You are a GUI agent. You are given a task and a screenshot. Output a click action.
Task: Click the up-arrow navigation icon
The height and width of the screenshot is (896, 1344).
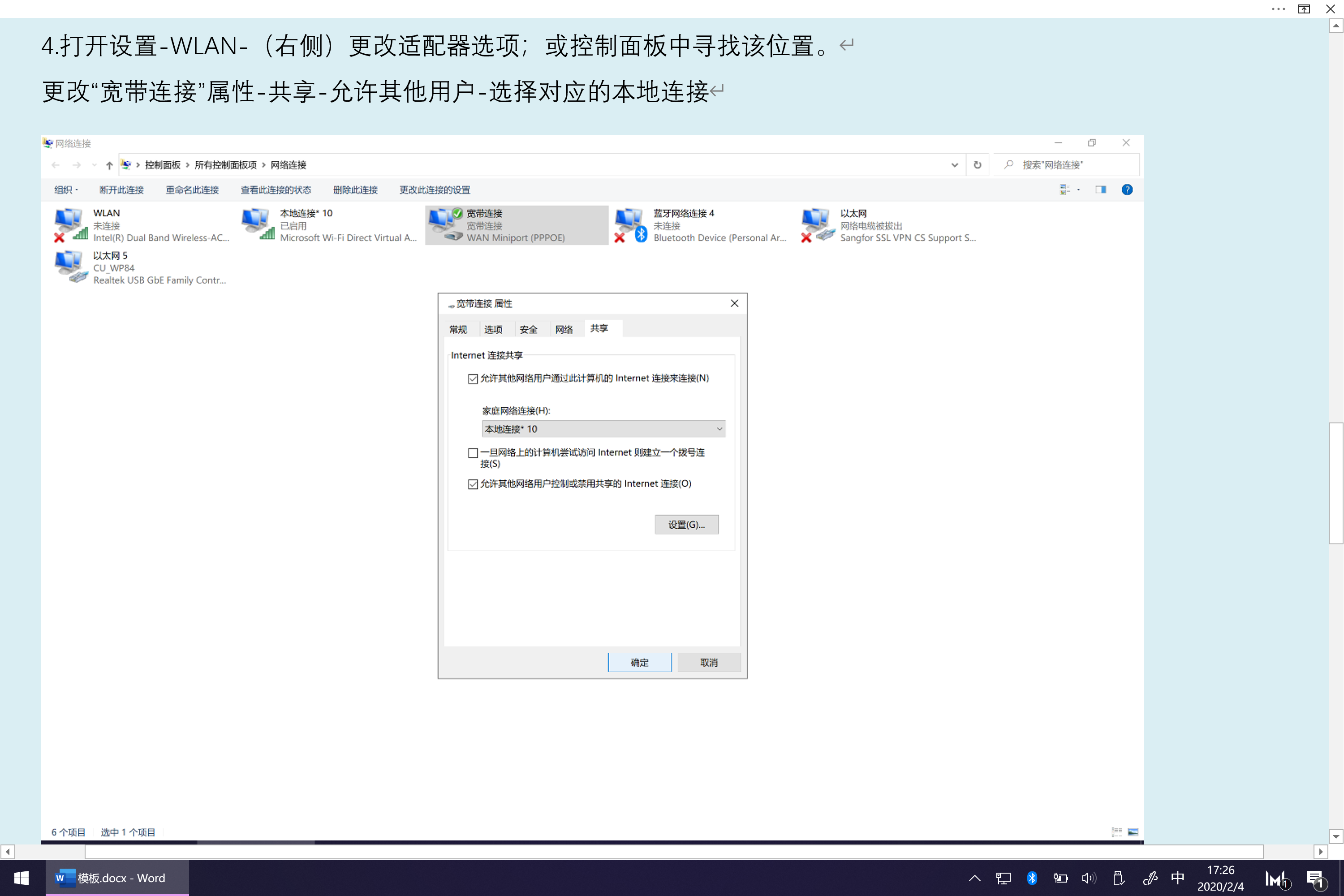pos(109,165)
